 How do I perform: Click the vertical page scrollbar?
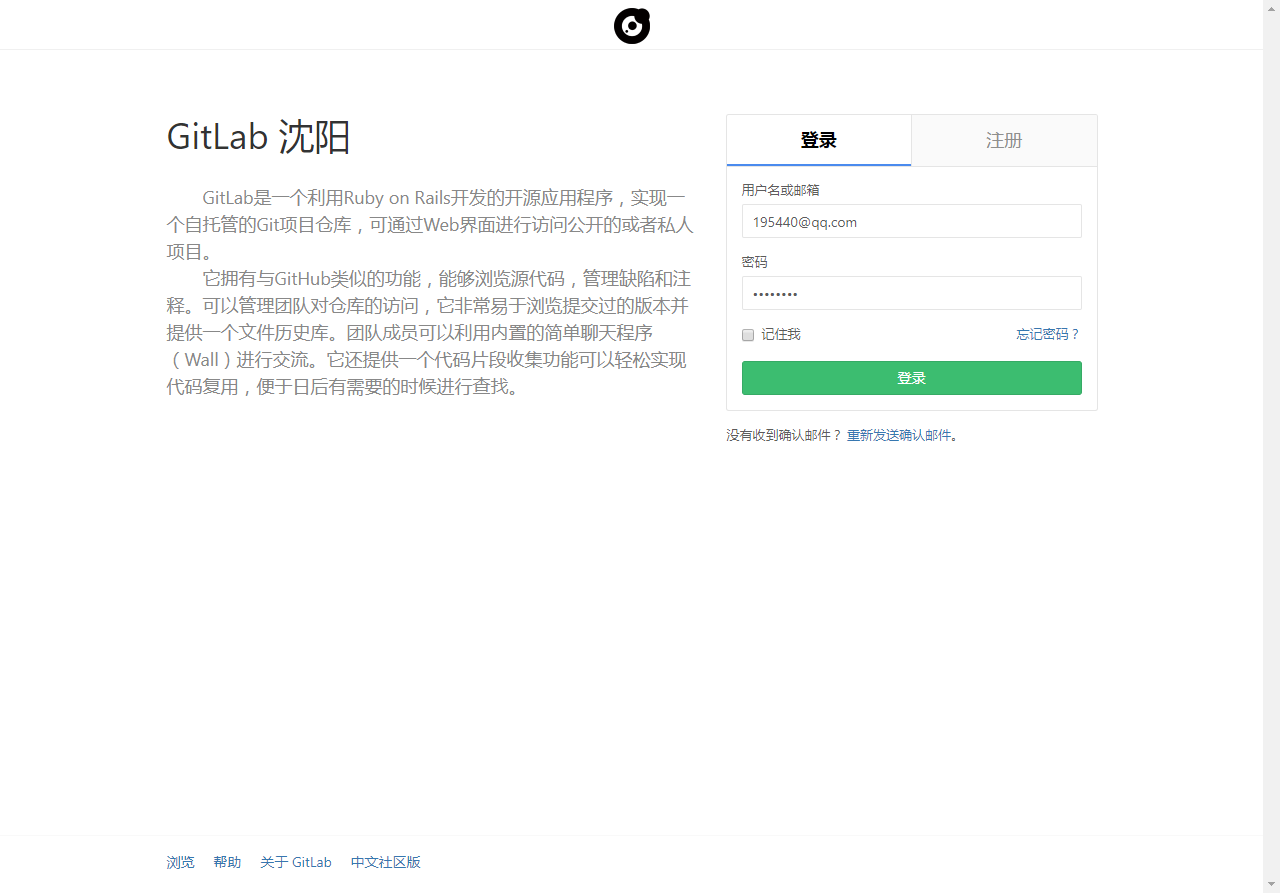(x=1272, y=446)
